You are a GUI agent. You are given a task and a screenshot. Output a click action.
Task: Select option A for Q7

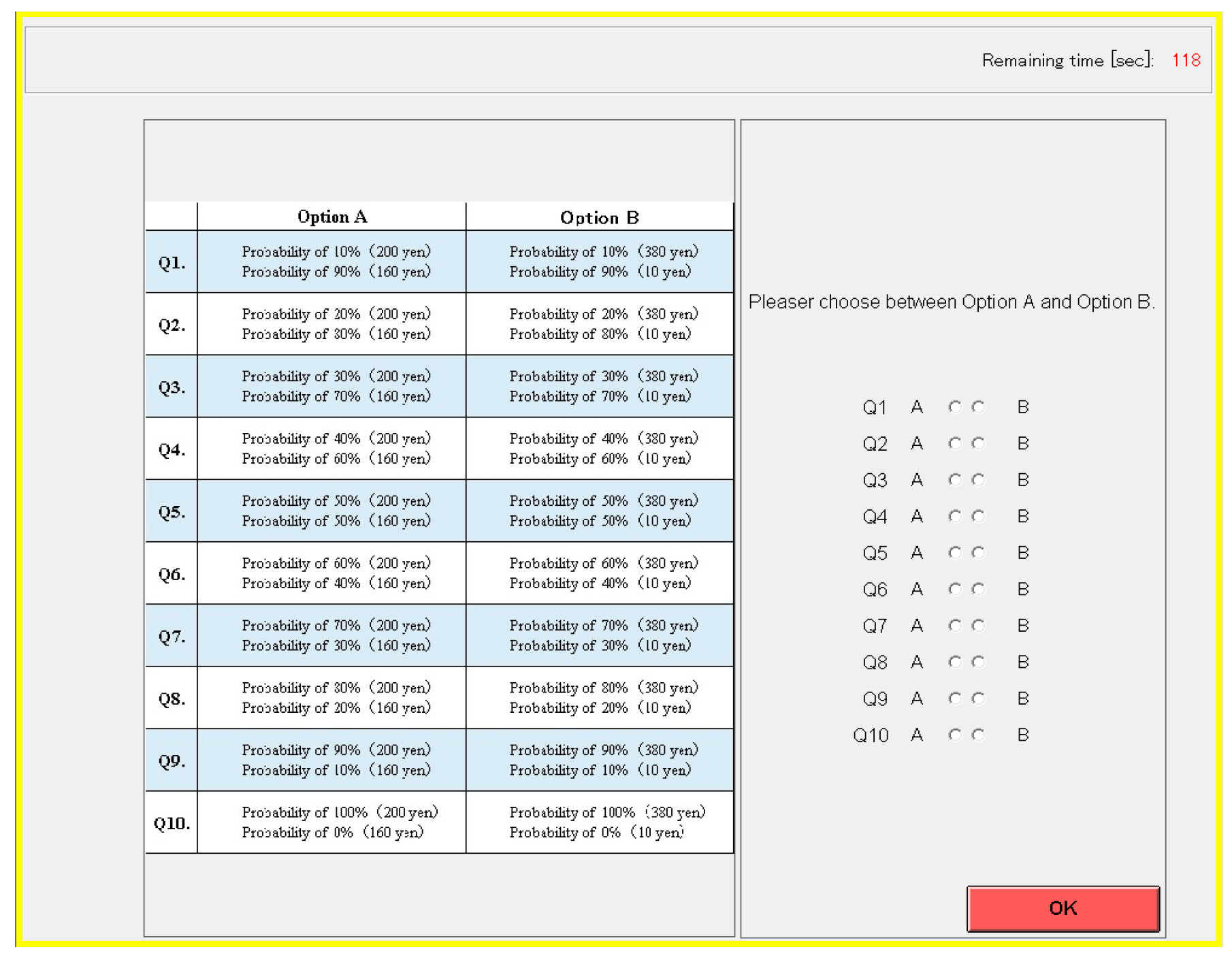[x=955, y=626]
